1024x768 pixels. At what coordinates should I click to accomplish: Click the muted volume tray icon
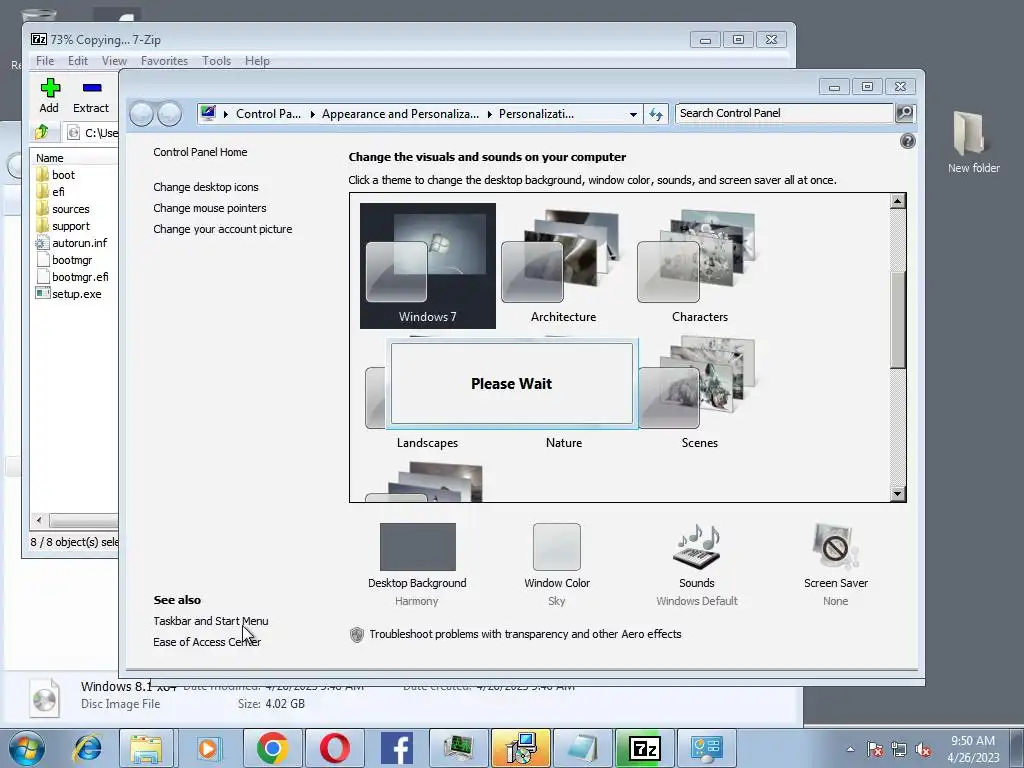click(923, 749)
